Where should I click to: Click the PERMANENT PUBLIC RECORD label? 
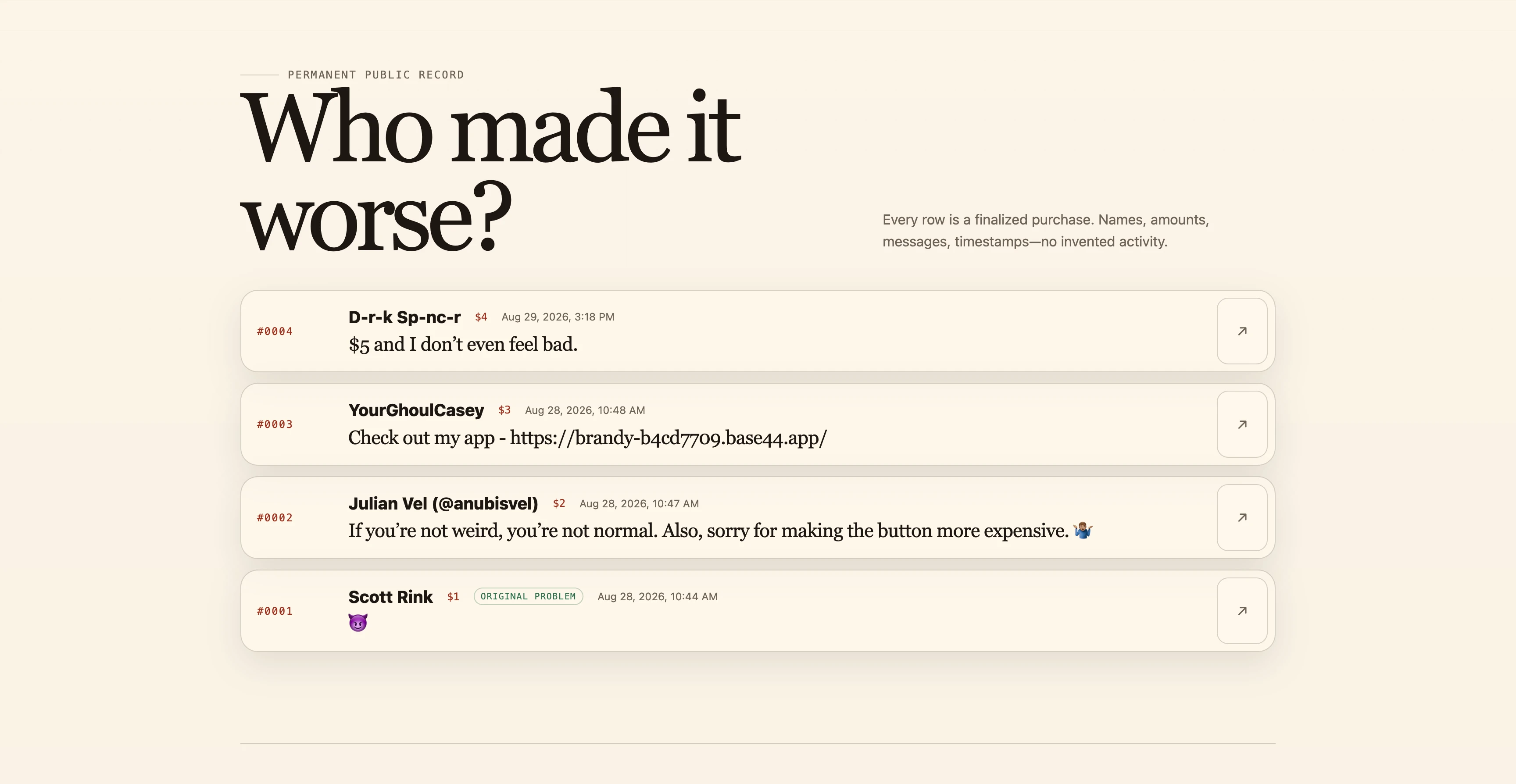click(375, 75)
